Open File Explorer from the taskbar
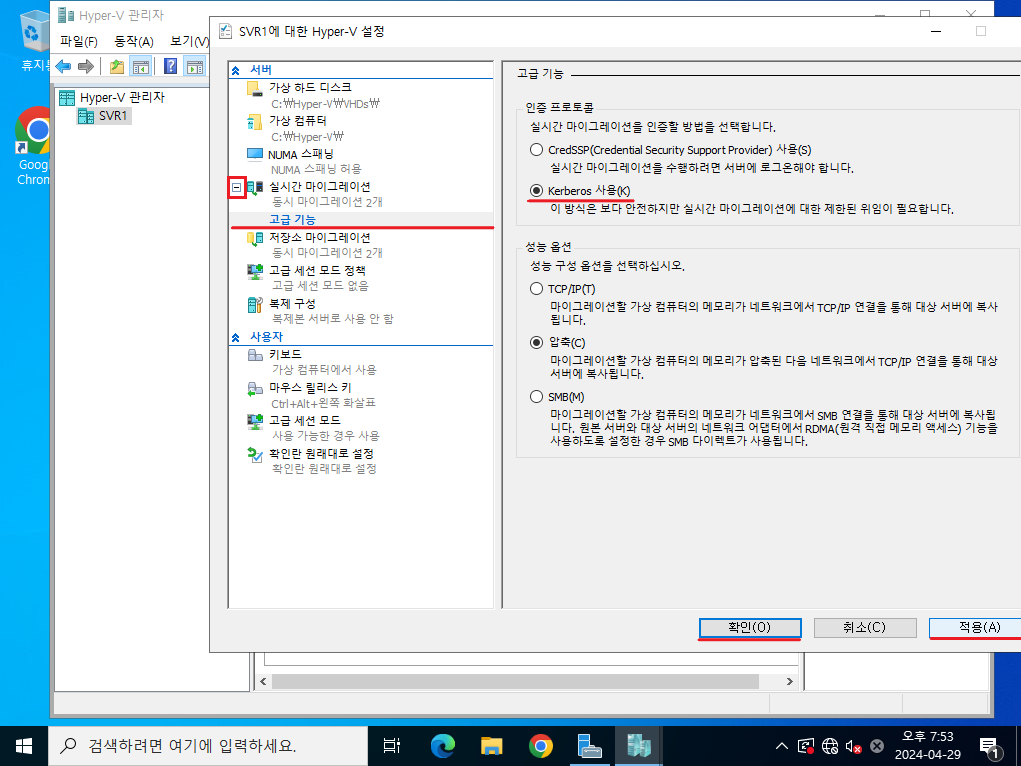This screenshot has width=1021, height=766. (492, 746)
